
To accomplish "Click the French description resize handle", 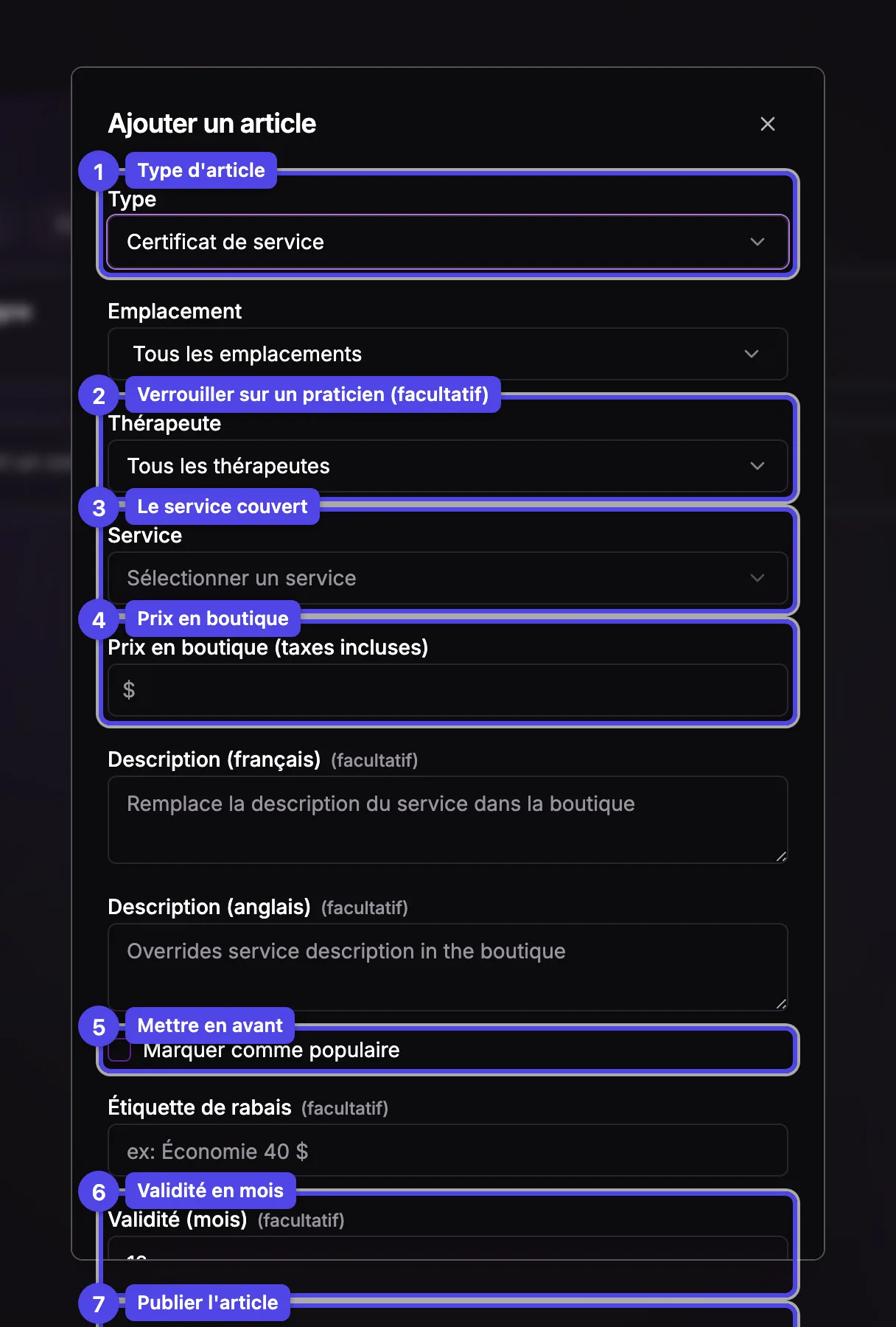I will tap(781, 856).
